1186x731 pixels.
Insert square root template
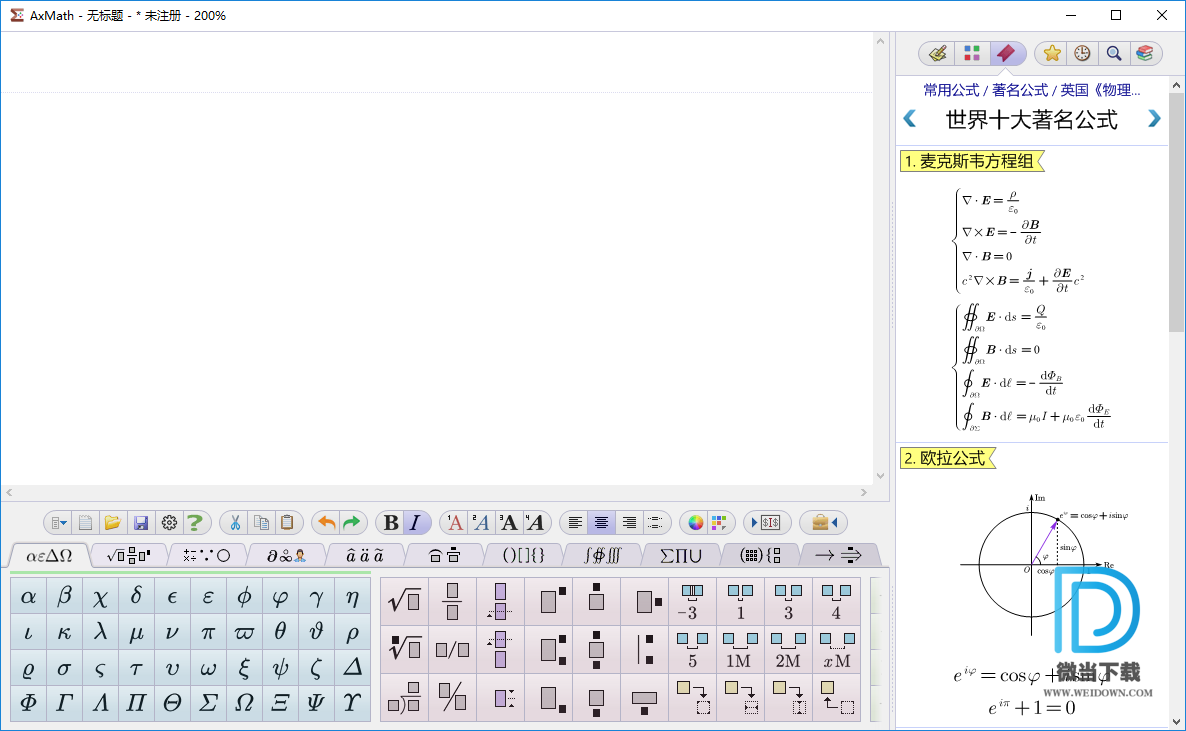(405, 602)
